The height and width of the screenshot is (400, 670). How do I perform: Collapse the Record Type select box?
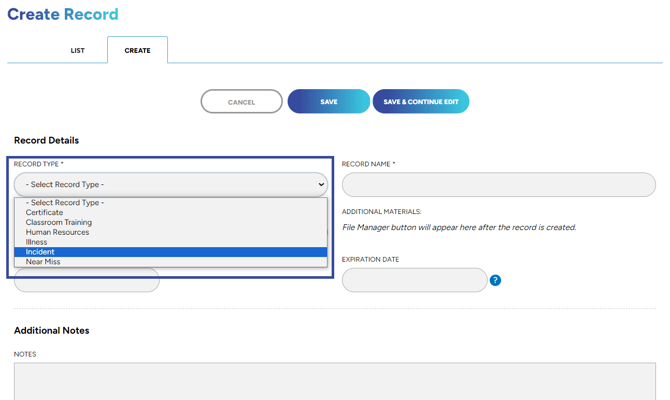coord(170,185)
